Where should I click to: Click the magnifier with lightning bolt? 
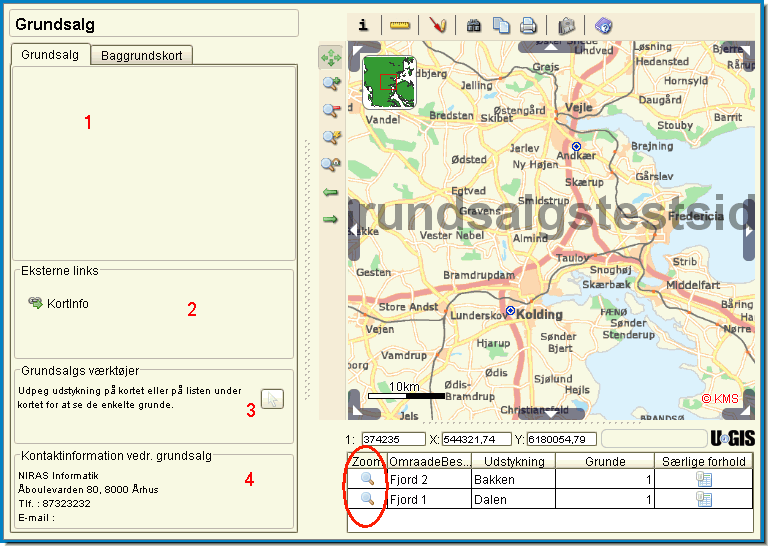coord(331,137)
